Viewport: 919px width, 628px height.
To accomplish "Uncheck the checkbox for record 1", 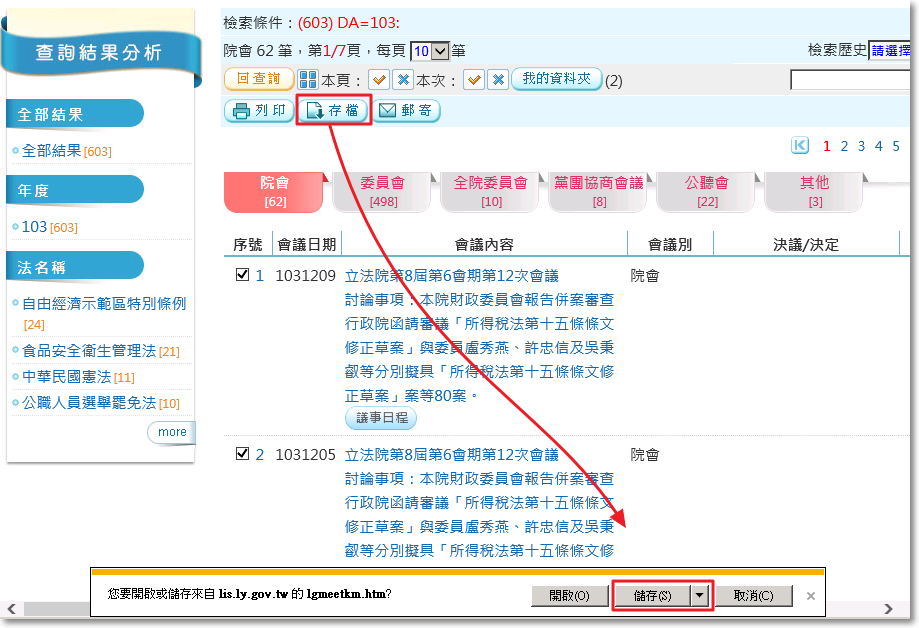I will point(242,275).
